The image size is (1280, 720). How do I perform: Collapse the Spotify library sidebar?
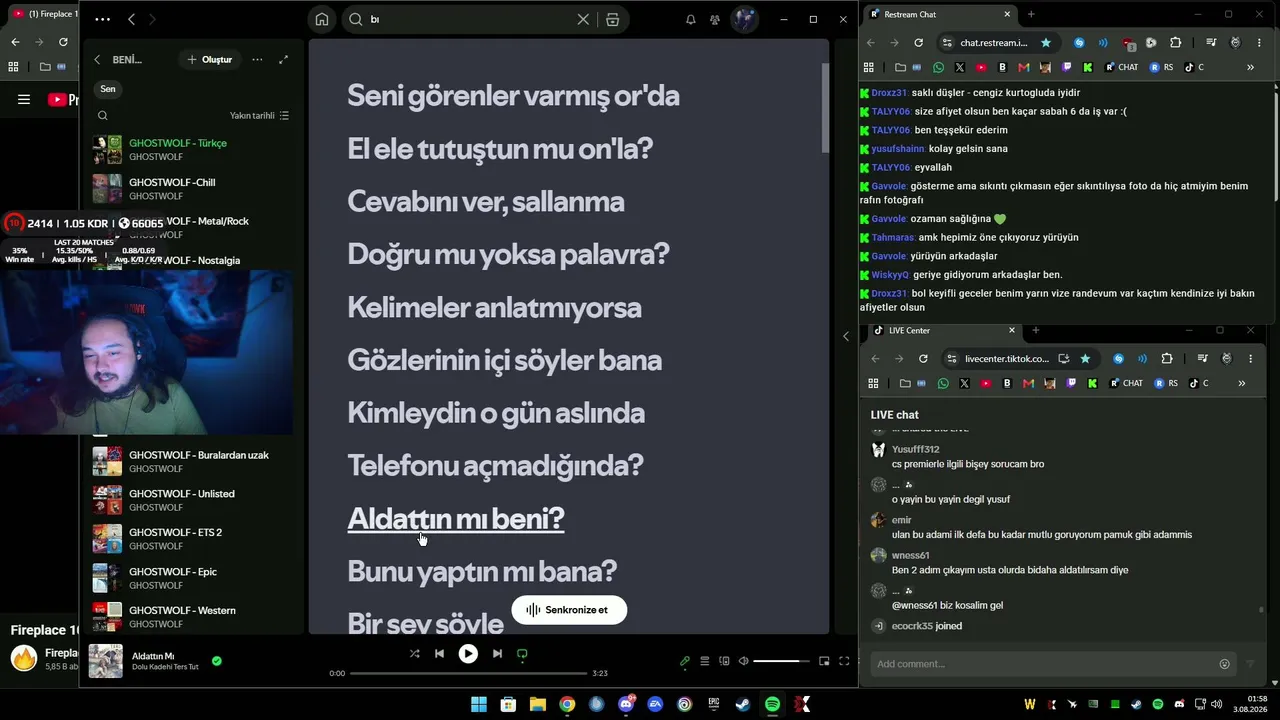[x=97, y=60]
